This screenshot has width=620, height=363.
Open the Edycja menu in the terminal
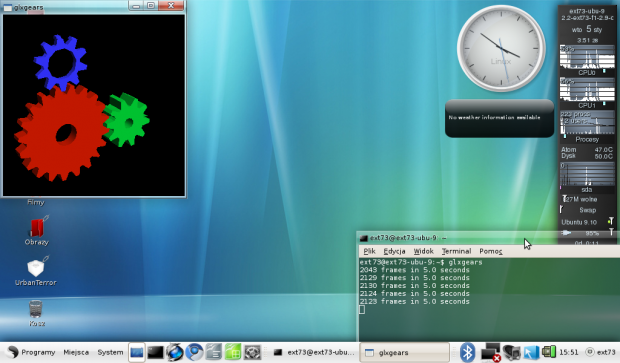(x=394, y=251)
